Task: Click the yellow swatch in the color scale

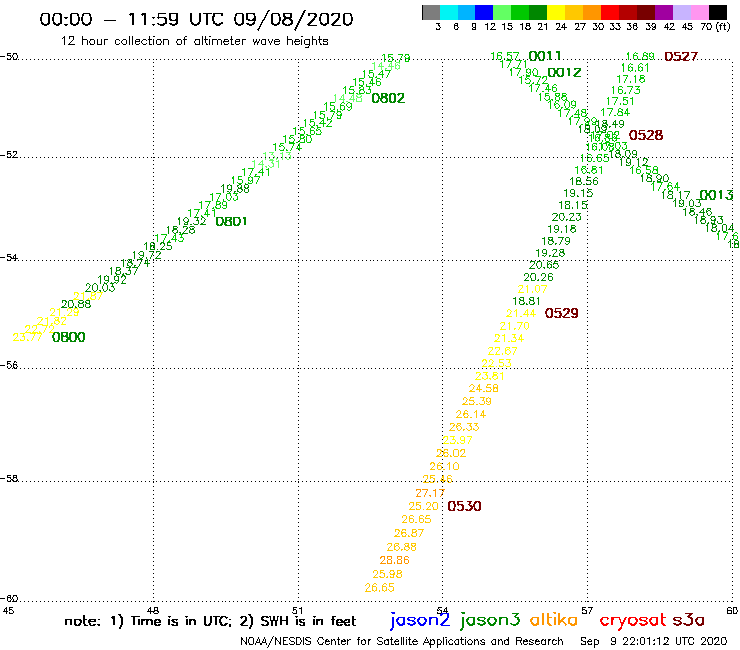Action: click(556, 12)
